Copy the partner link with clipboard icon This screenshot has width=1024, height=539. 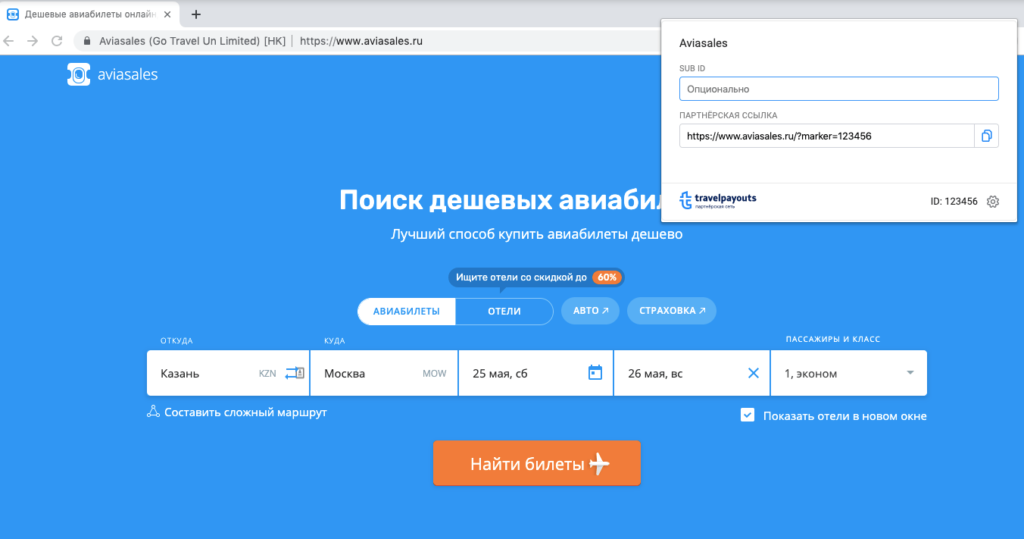(986, 136)
